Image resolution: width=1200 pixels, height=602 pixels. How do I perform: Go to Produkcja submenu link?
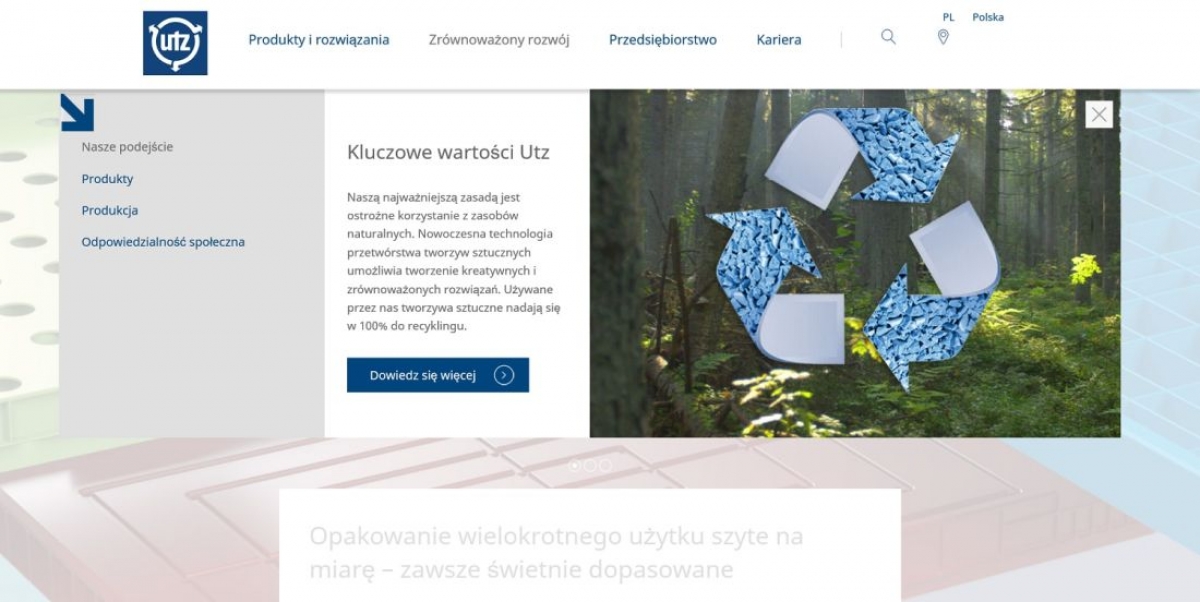tap(110, 210)
